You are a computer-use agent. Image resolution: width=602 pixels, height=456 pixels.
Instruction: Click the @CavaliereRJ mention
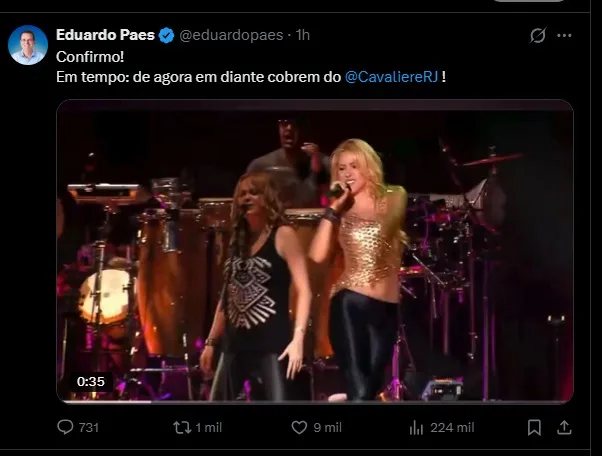pos(391,77)
